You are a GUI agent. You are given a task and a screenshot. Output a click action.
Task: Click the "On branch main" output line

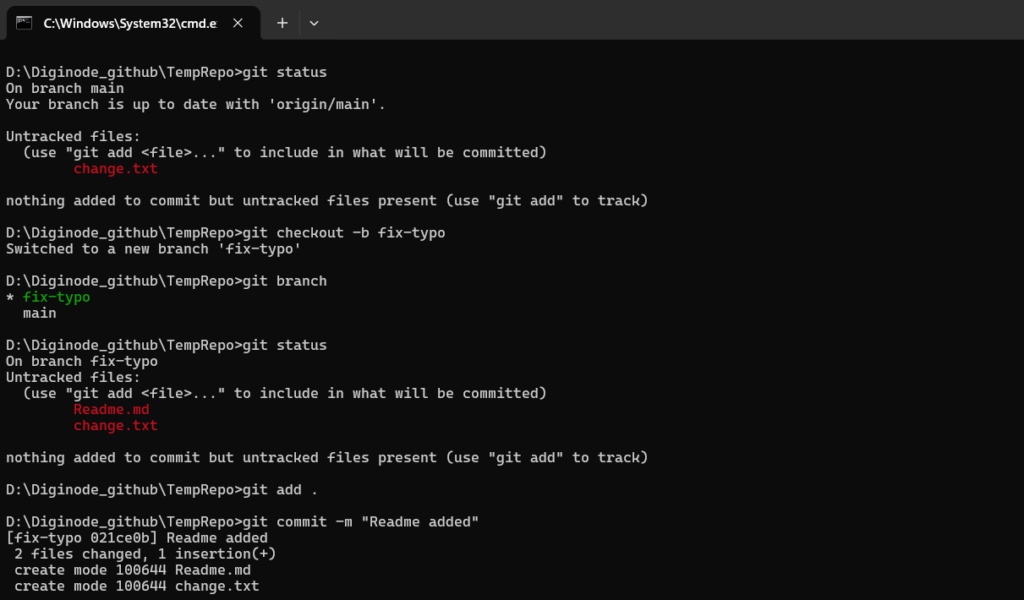tap(65, 88)
